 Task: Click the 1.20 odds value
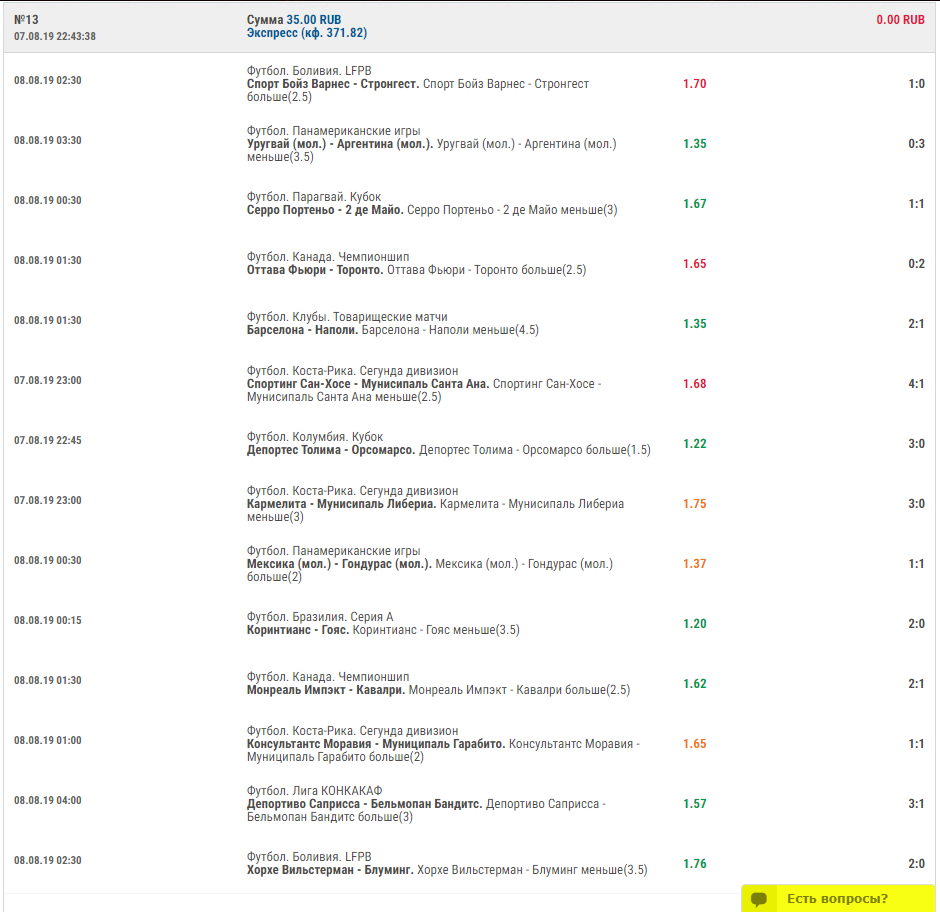tap(695, 624)
